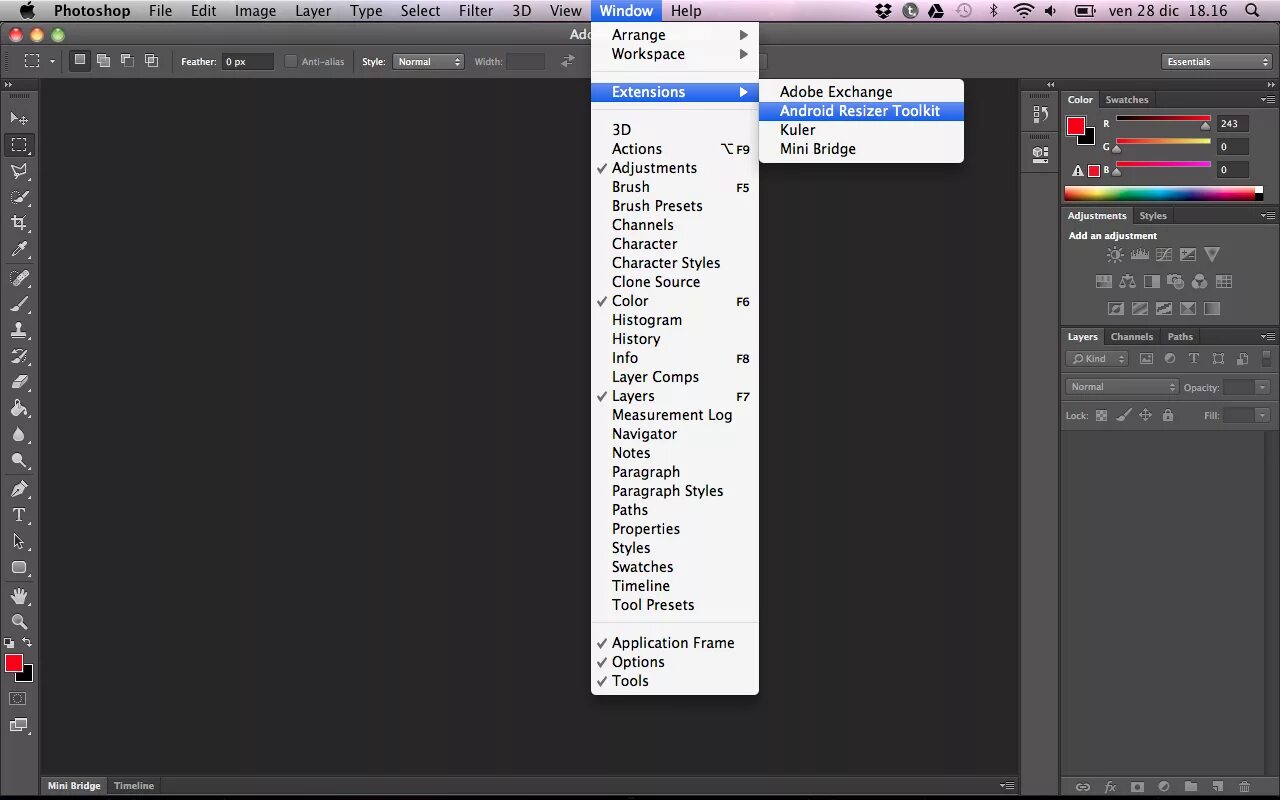Open the Filter menu in menu bar
This screenshot has height=800, width=1280.
[x=475, y=11]
